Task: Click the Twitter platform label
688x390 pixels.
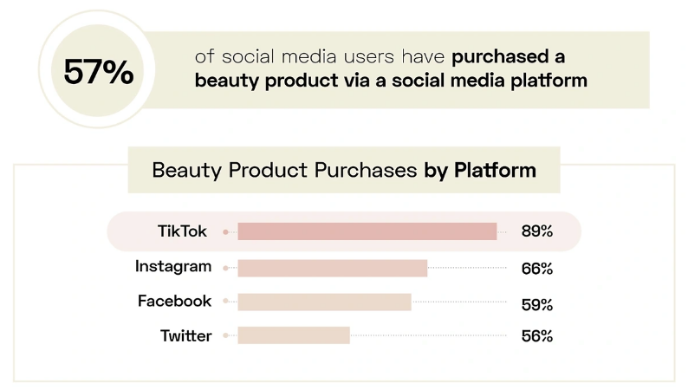Action: point(186,336)
